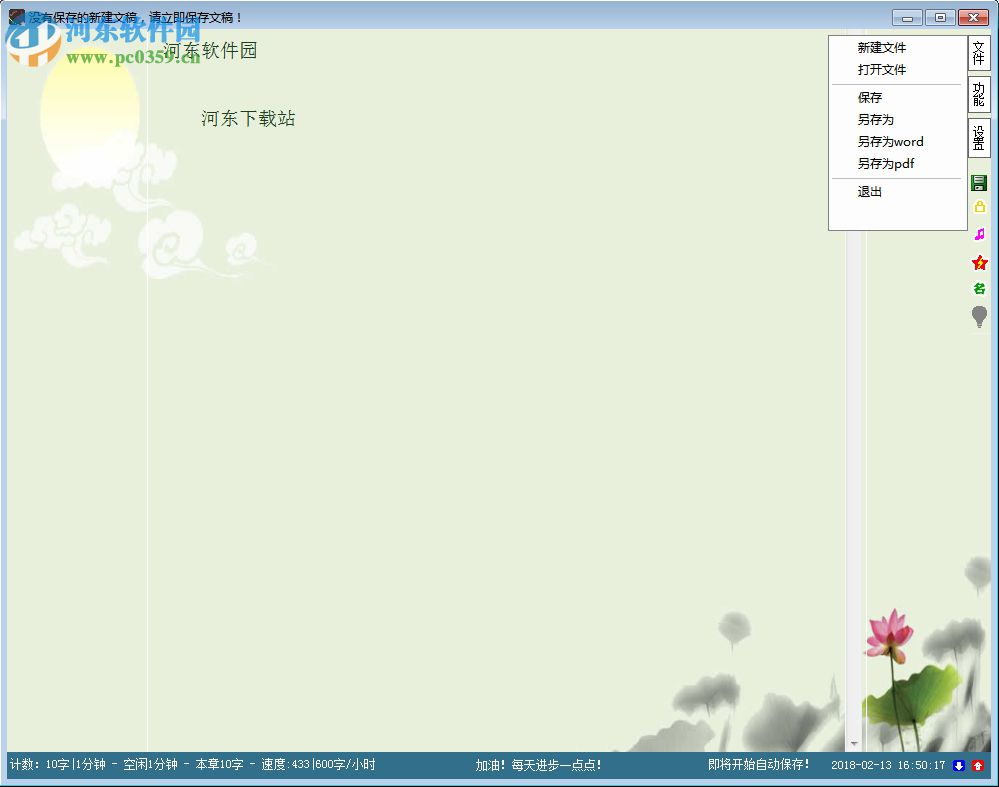Choose 另存为word in the menu
Image resolution: width=999 pixels, height=787 pixels.
[890, 141]
